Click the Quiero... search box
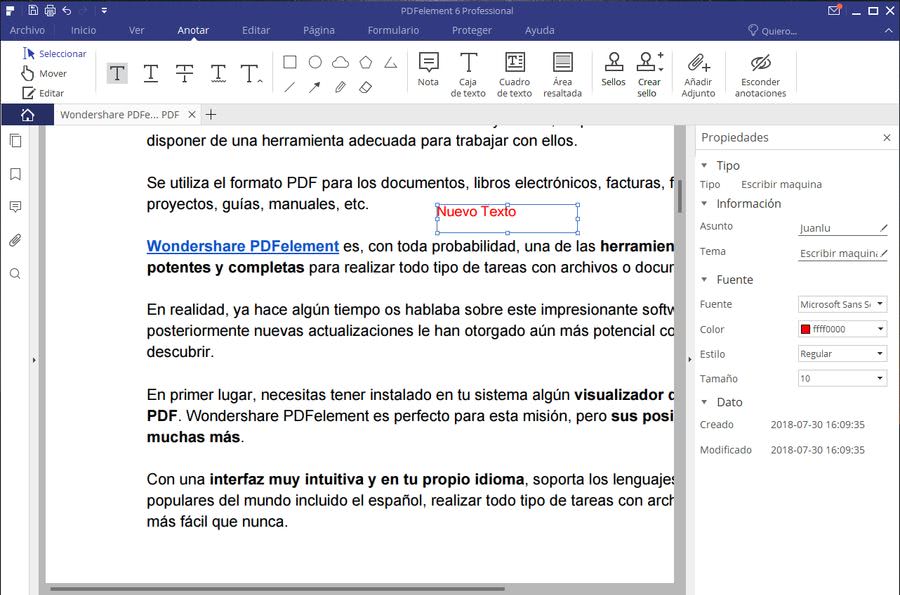The image size is (900, 595). (x=773, y=31)
